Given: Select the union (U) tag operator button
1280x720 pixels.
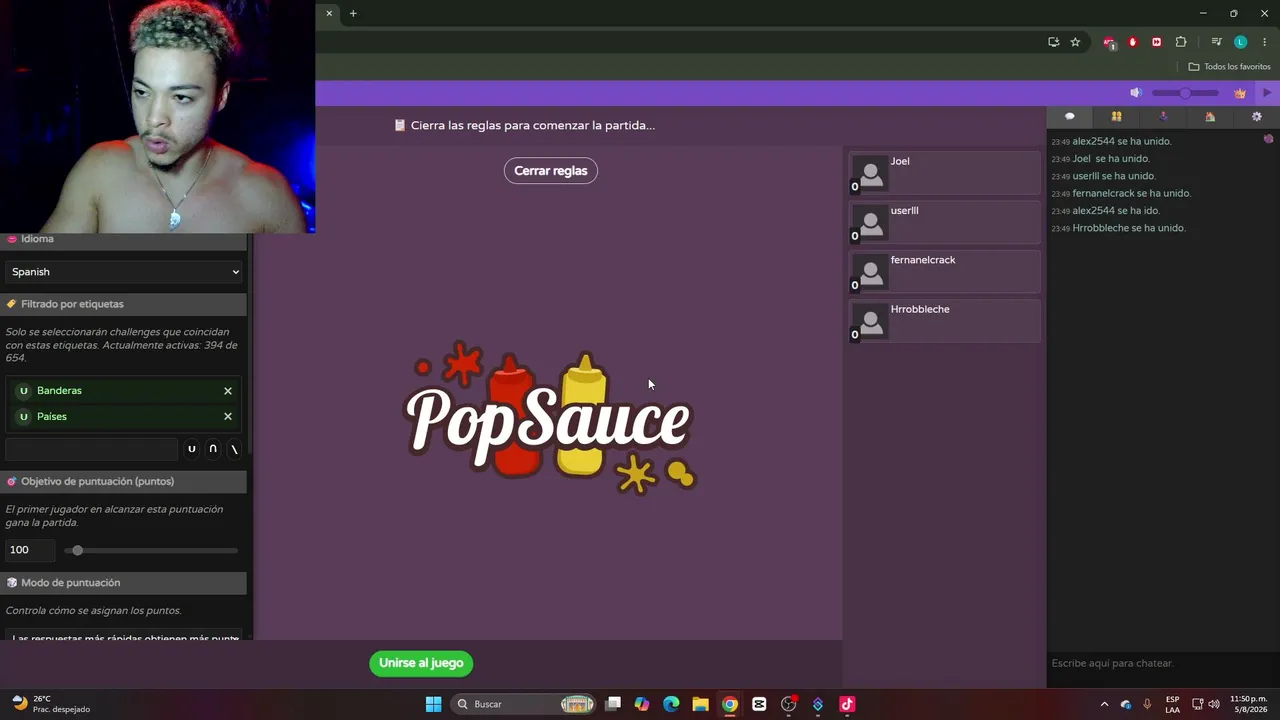Looking at the screenshot, I should coord(192,450).
